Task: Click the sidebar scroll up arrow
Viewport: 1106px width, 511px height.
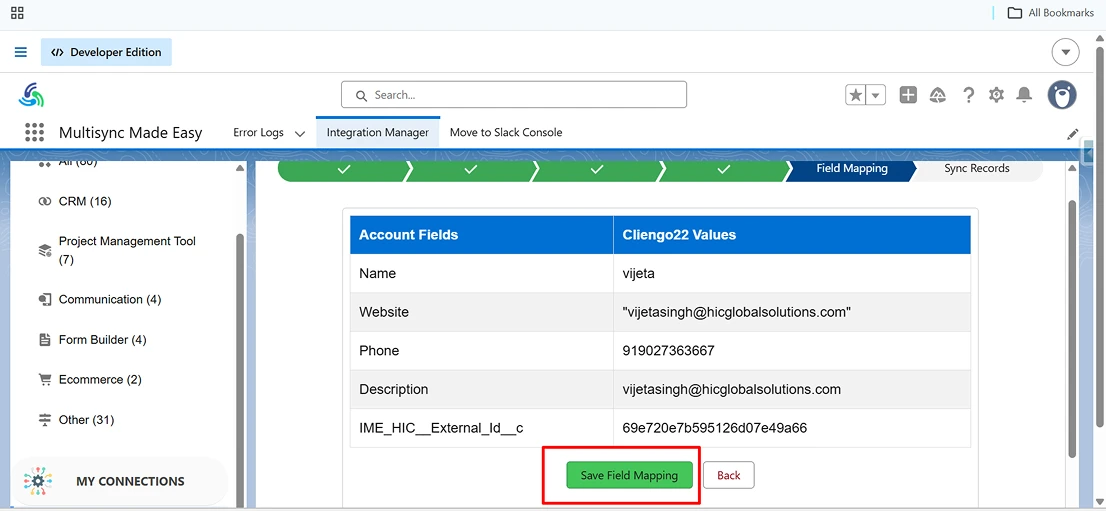Action: tap(239, 169)
